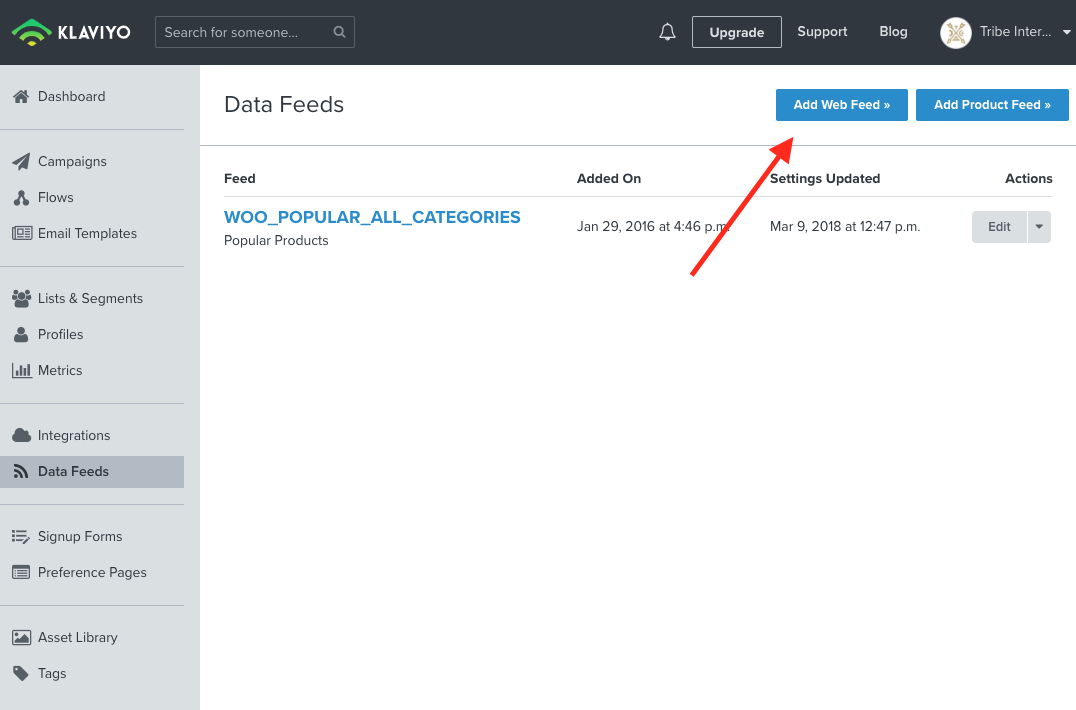The image size is (1076, 710).
Task: Click the Added On column header
Action: 609,178
